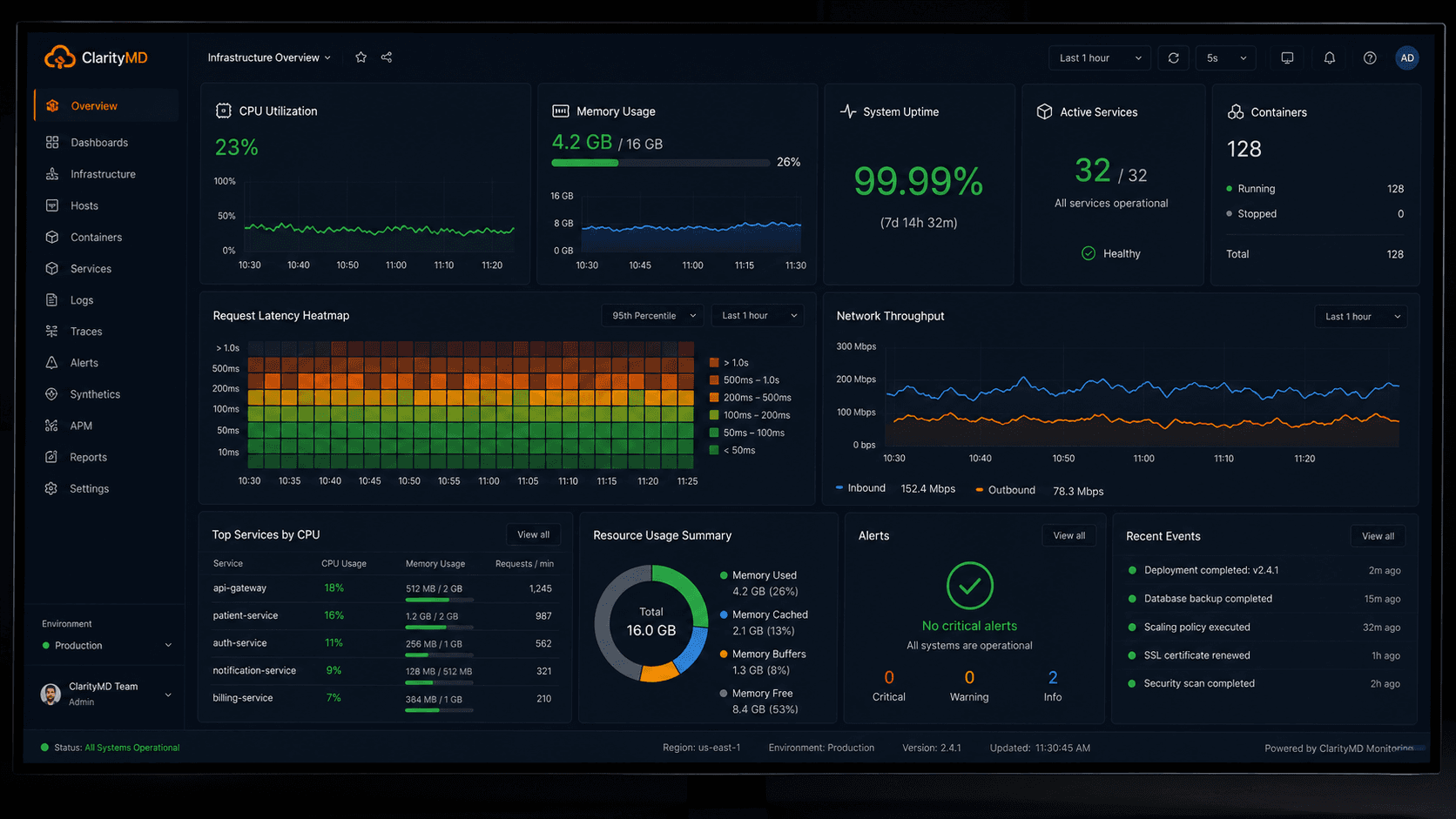
Task: Toggle Outbound series in network legend
Action: 1006,490
